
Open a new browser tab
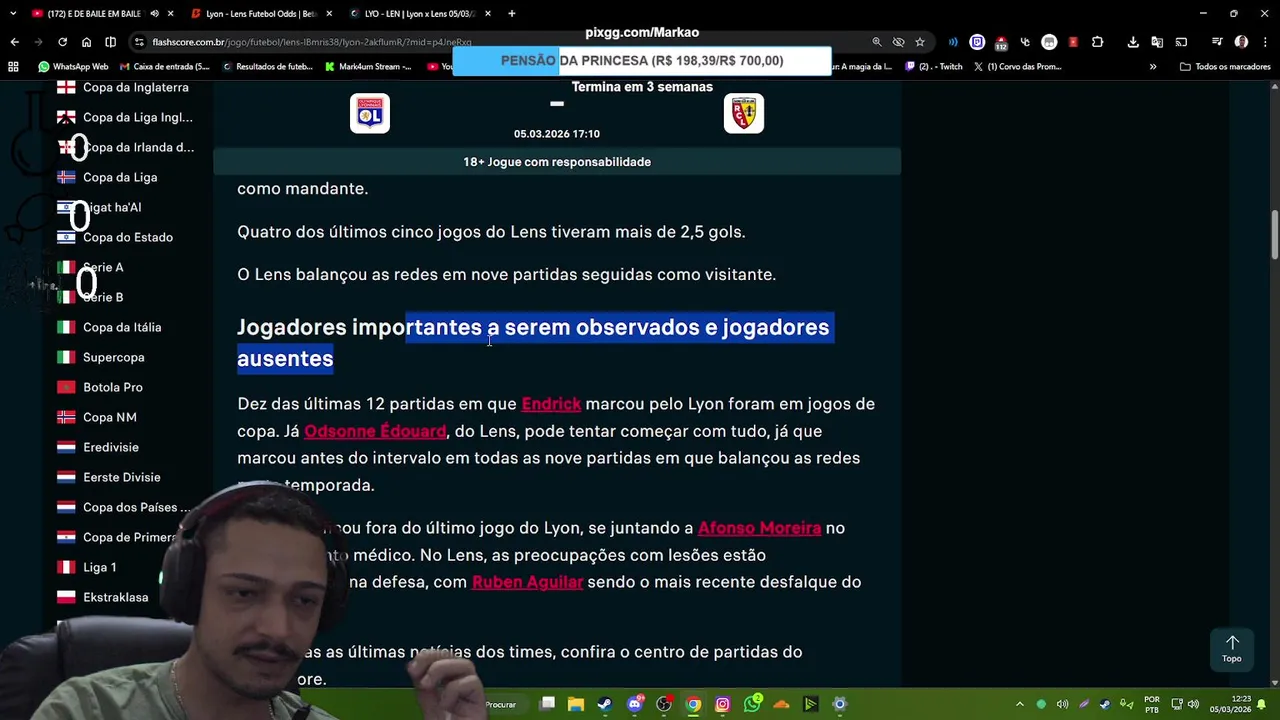click(511, 14)
